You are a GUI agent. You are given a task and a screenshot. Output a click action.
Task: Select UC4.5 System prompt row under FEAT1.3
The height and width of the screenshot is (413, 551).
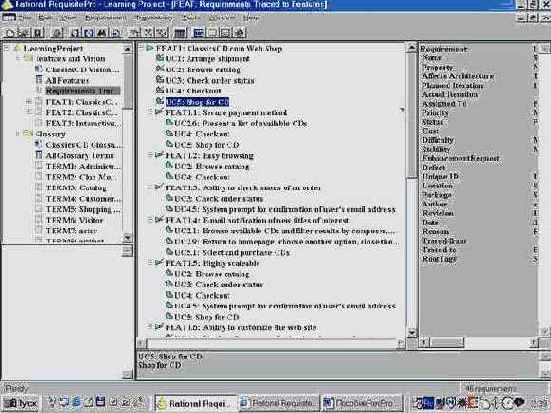pyautogui.click(x=285, y=209)
